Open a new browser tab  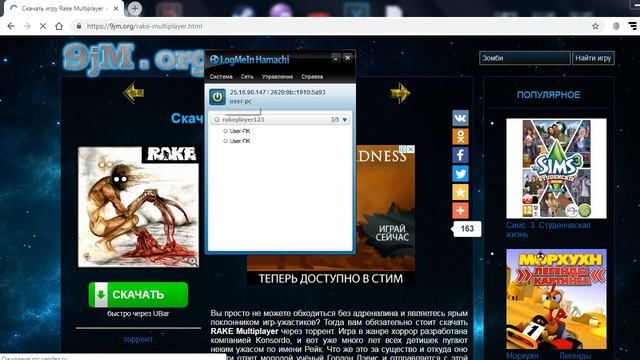point(135,8)
